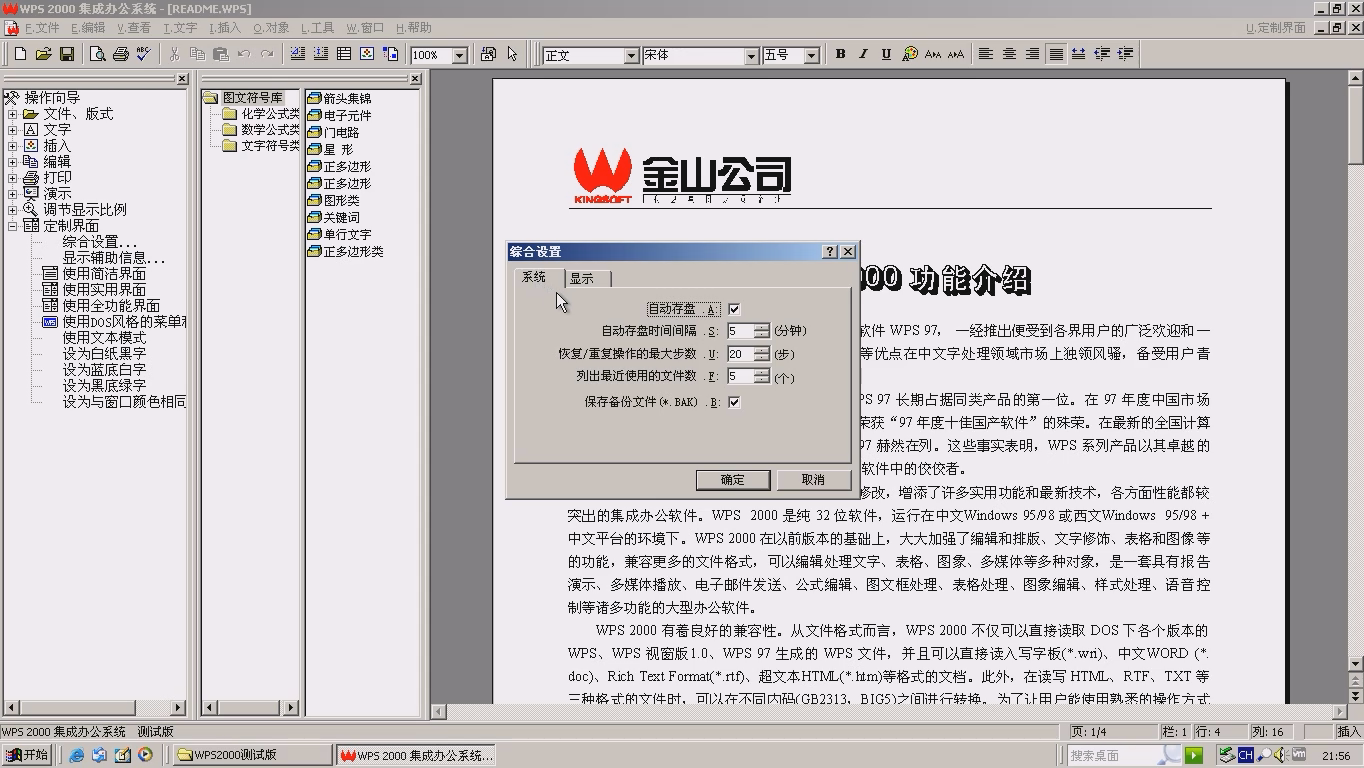Screen dimensions: 1364x768
Task: Open the 正文 style dropdown
Action: [631, 56]
